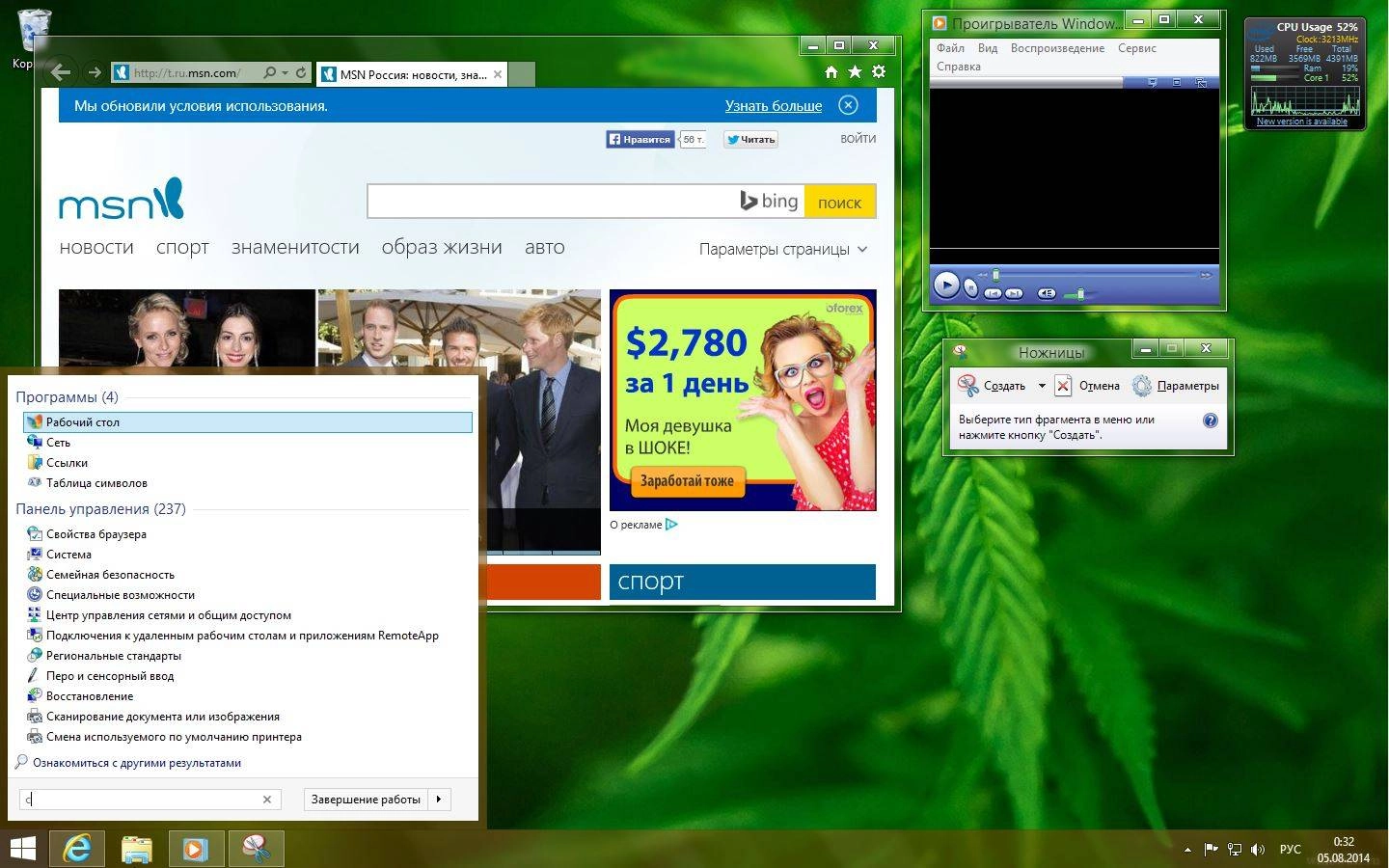Close the MSN Россия tab
The width and height of the screenshot is (1389, 868).
[498, 74]
